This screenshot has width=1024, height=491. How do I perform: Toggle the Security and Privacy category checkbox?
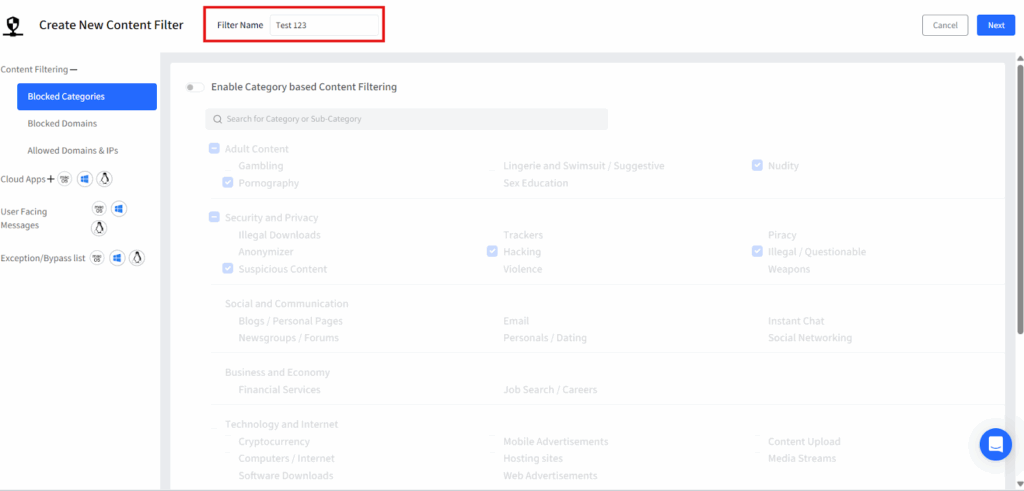coord(214,217)
